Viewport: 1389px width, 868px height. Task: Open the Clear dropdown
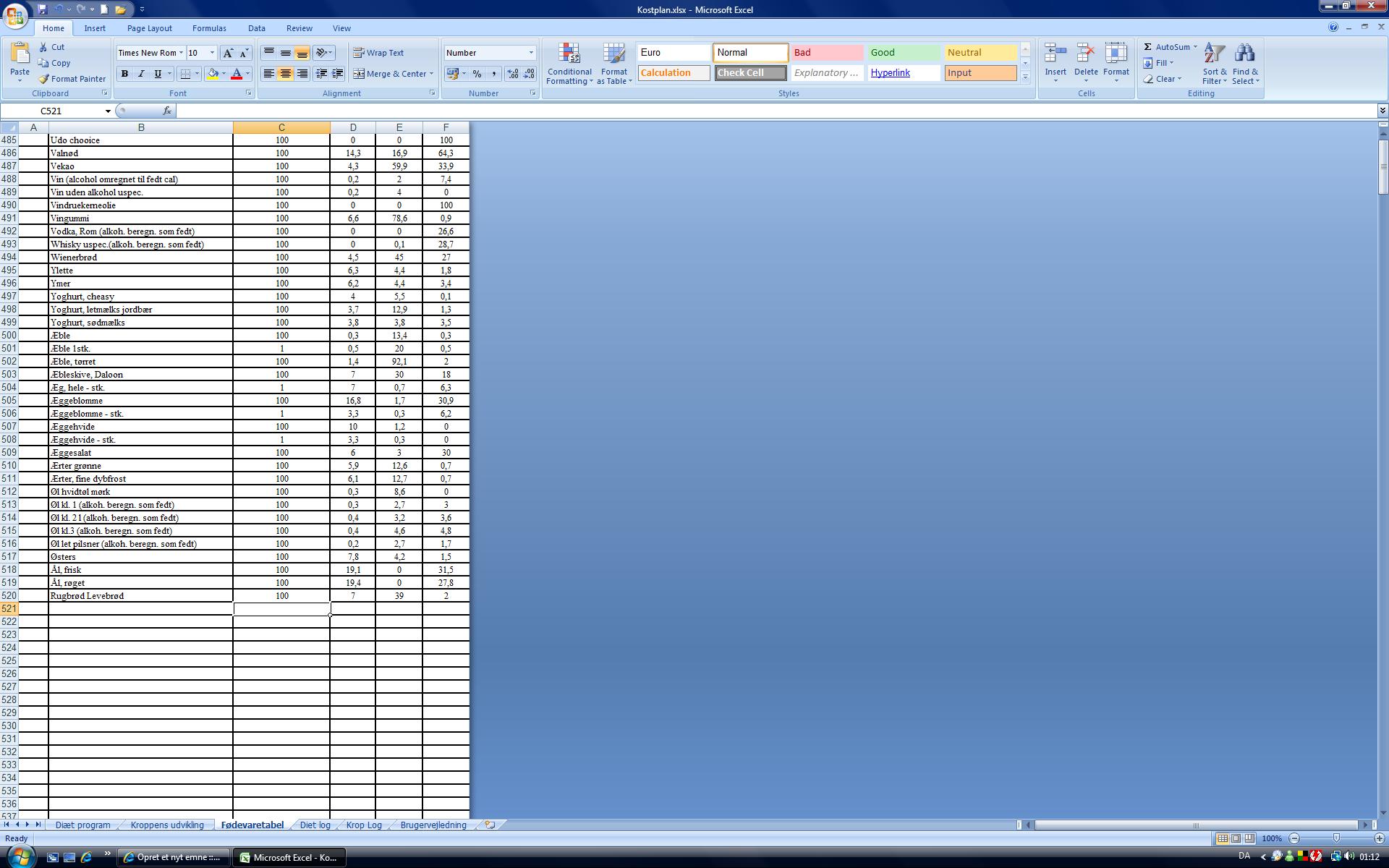coord(1163,79)
